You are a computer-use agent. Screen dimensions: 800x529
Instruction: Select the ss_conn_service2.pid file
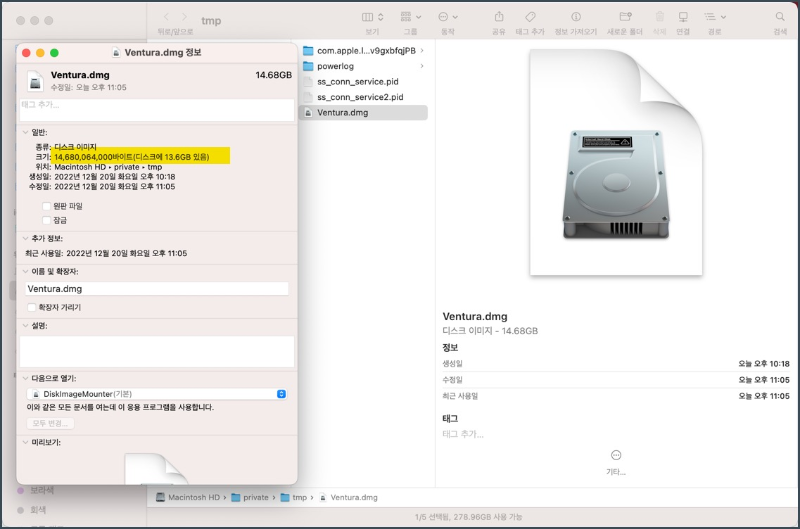[x=365, y=97]
